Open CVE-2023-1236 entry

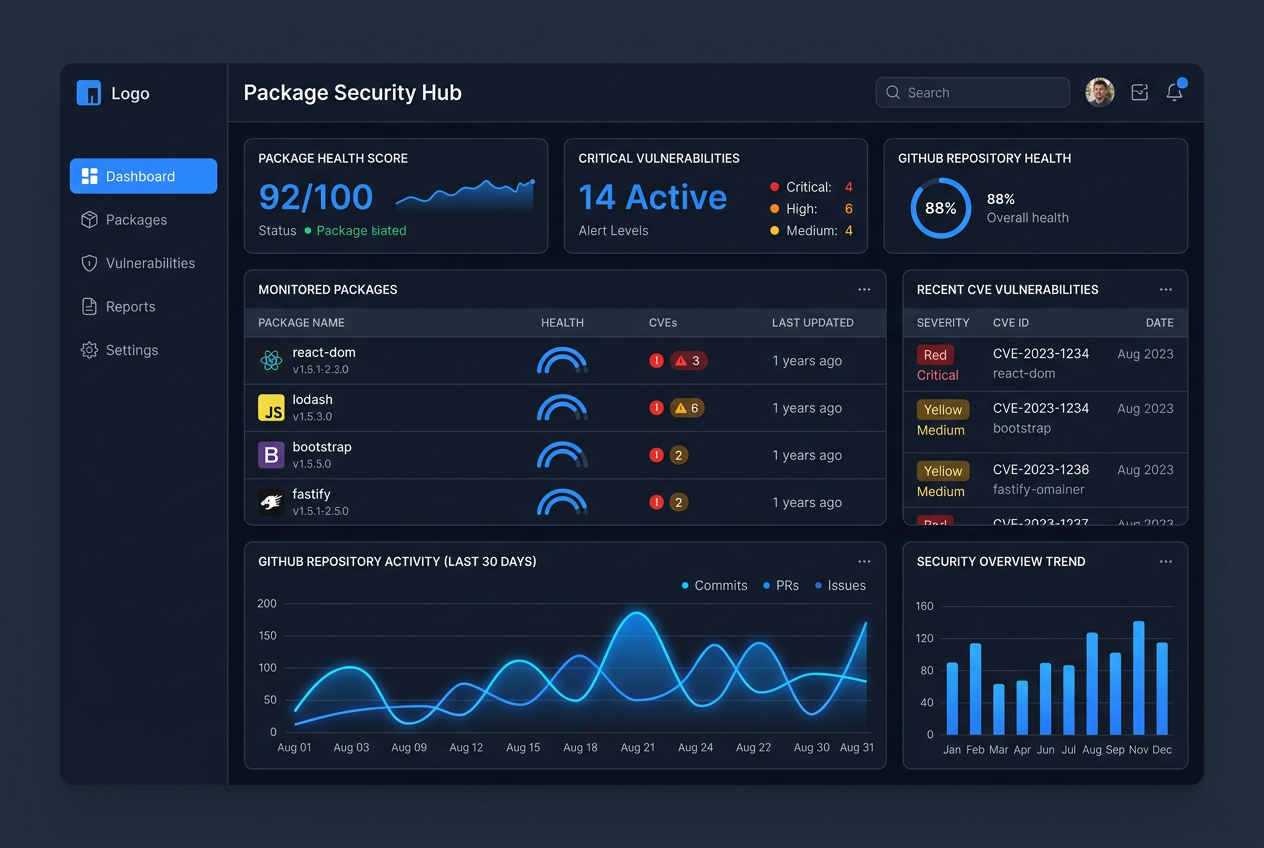1041,469
